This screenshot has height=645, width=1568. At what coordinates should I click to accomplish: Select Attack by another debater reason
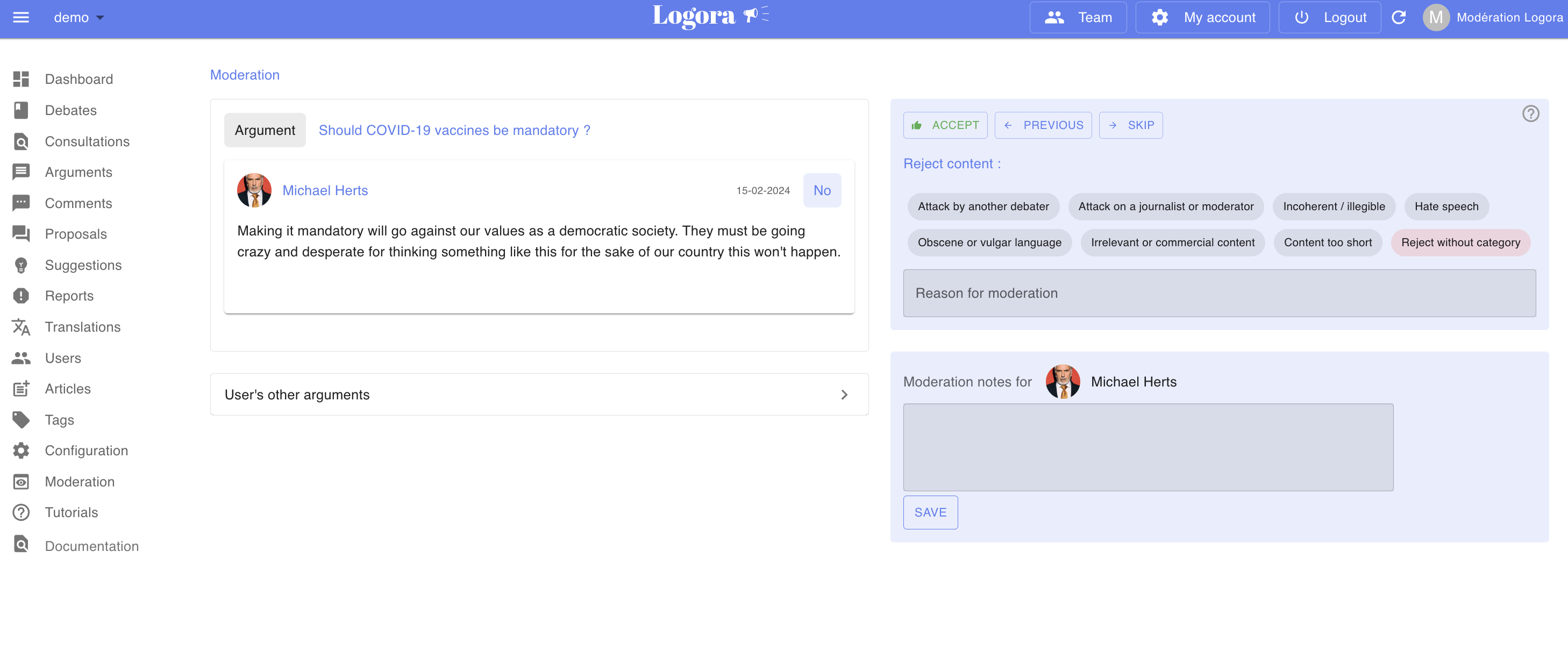tap(983, 206)
